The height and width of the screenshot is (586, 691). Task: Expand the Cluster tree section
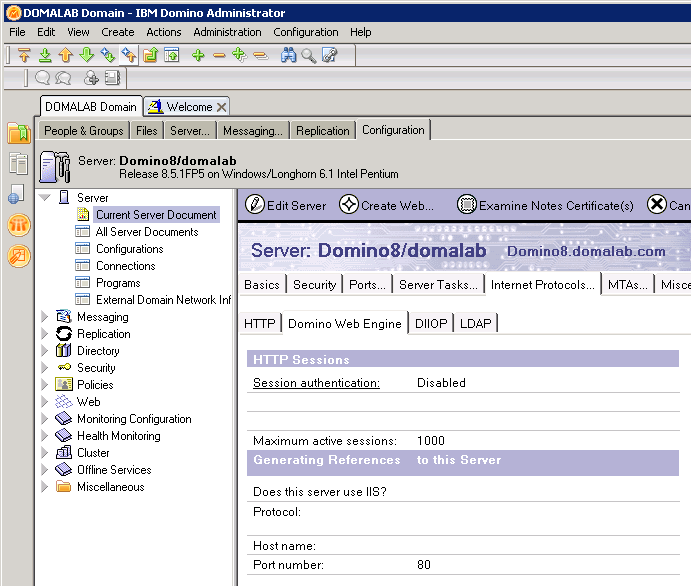point(45,452)
